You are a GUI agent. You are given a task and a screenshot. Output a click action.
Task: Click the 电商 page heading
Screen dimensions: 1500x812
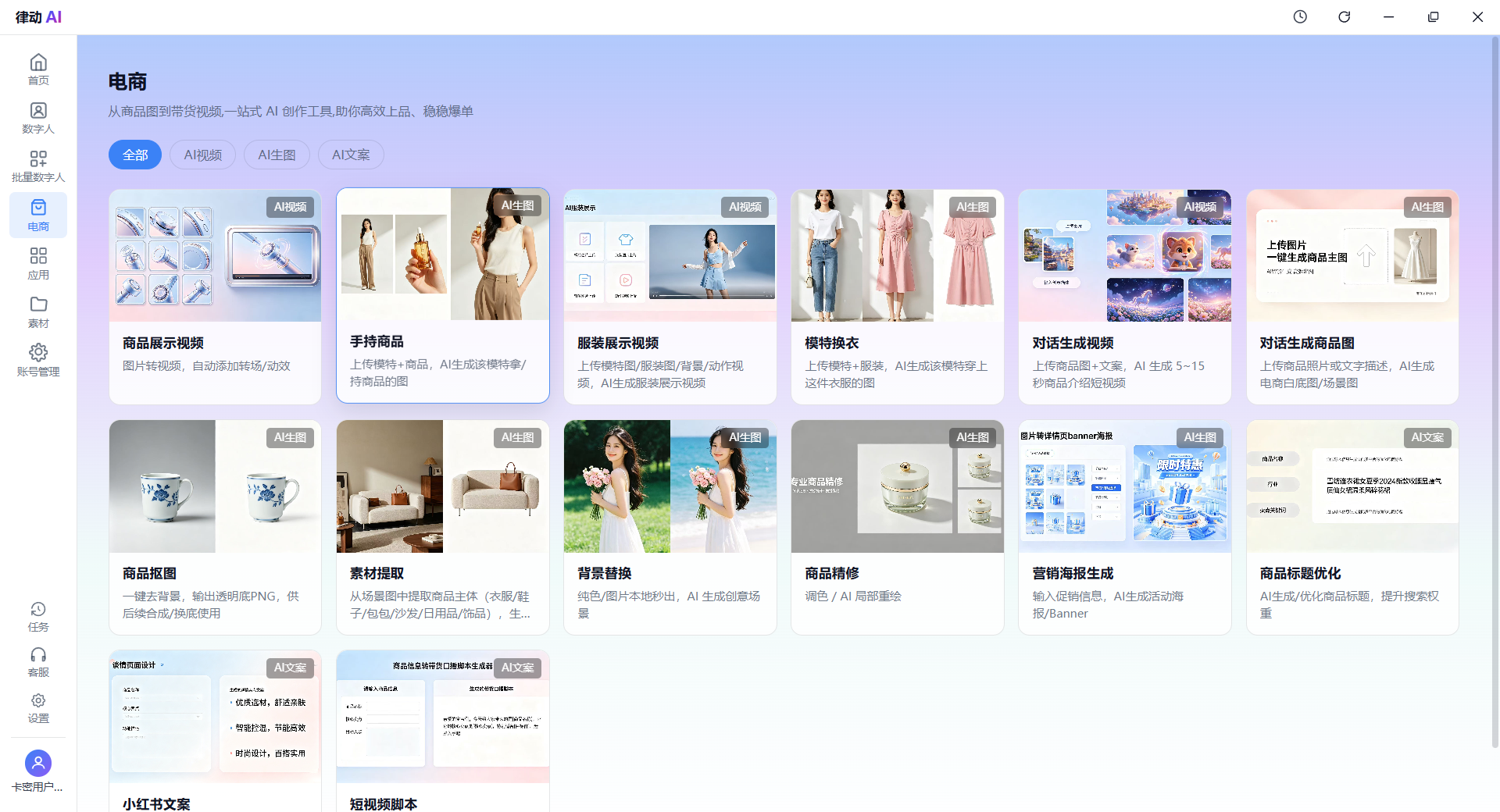click(127, 82)
